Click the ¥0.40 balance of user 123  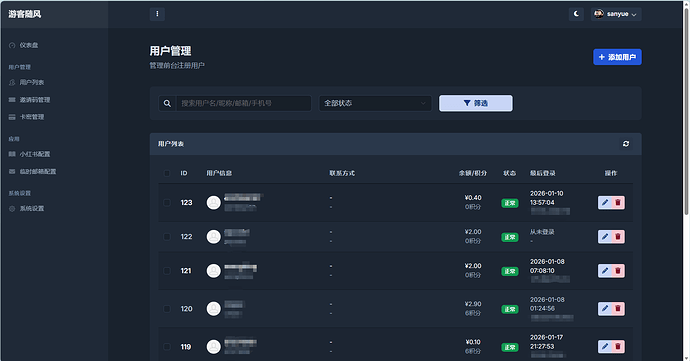pos(473,198)
